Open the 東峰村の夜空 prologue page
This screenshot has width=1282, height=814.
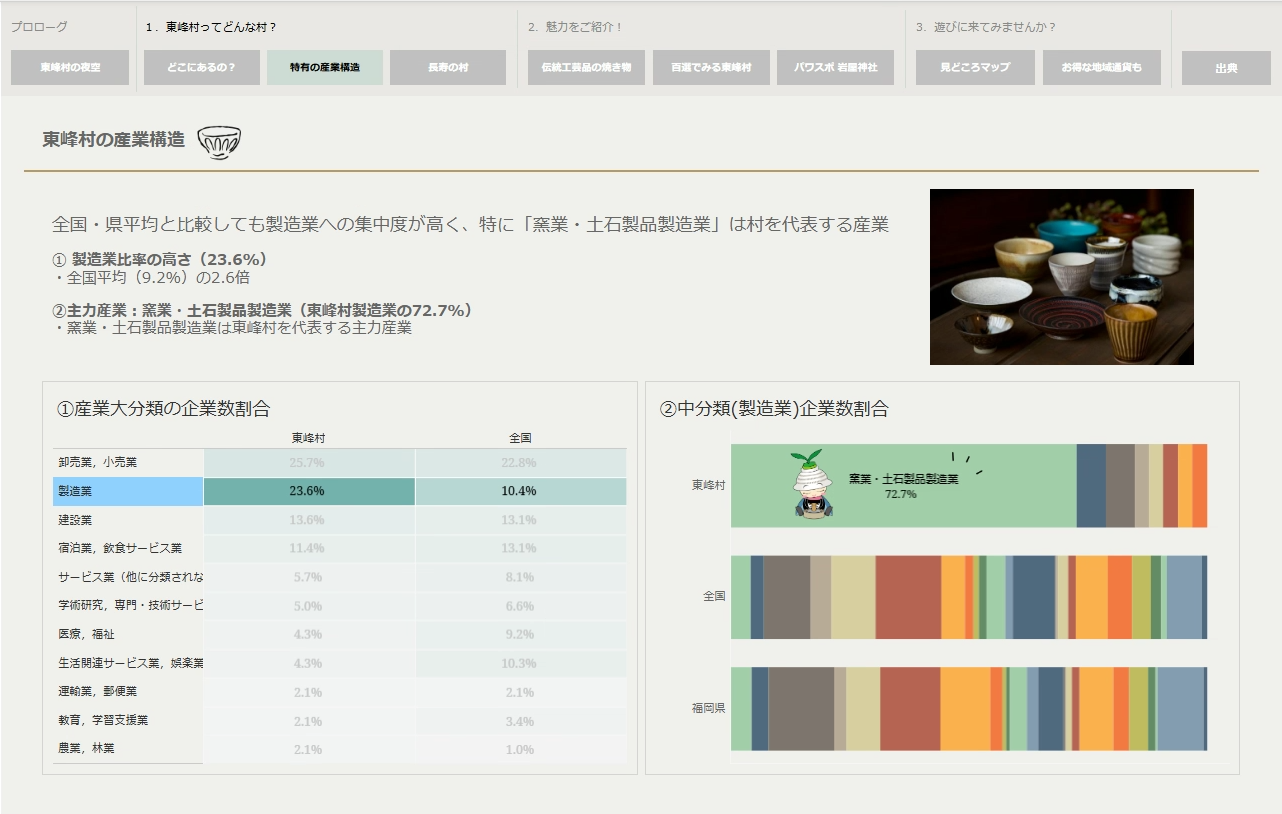70,68
